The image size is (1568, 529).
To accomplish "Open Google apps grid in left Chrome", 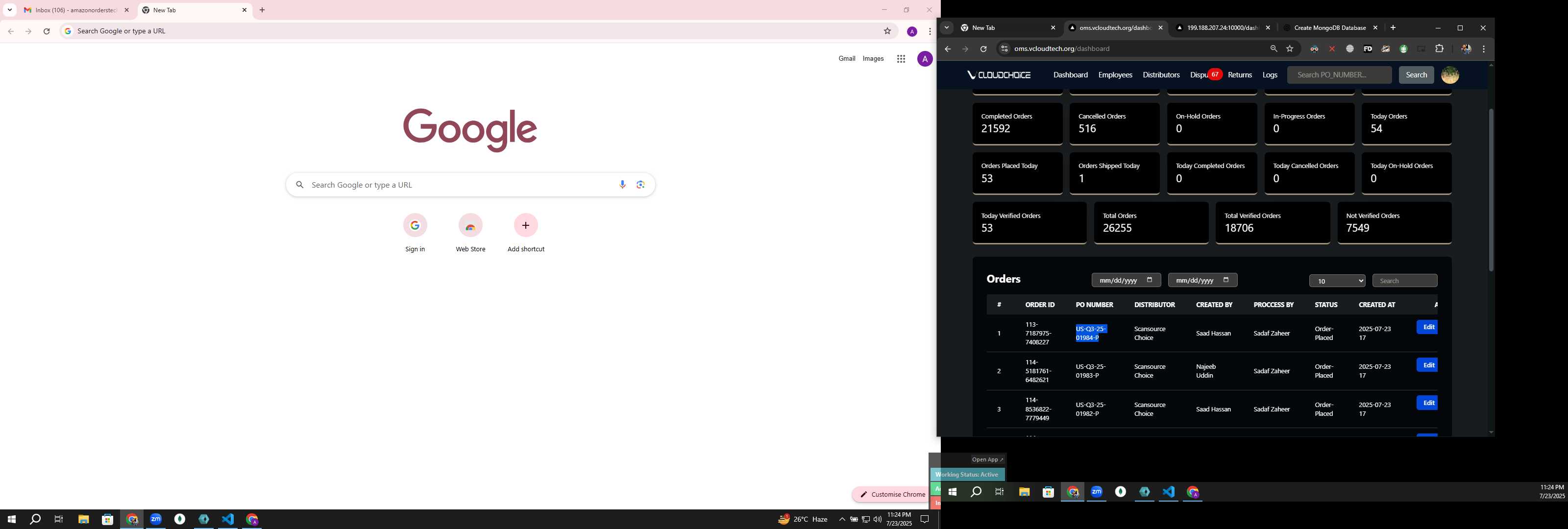I will pyautogui.click(x=901, y=59).
